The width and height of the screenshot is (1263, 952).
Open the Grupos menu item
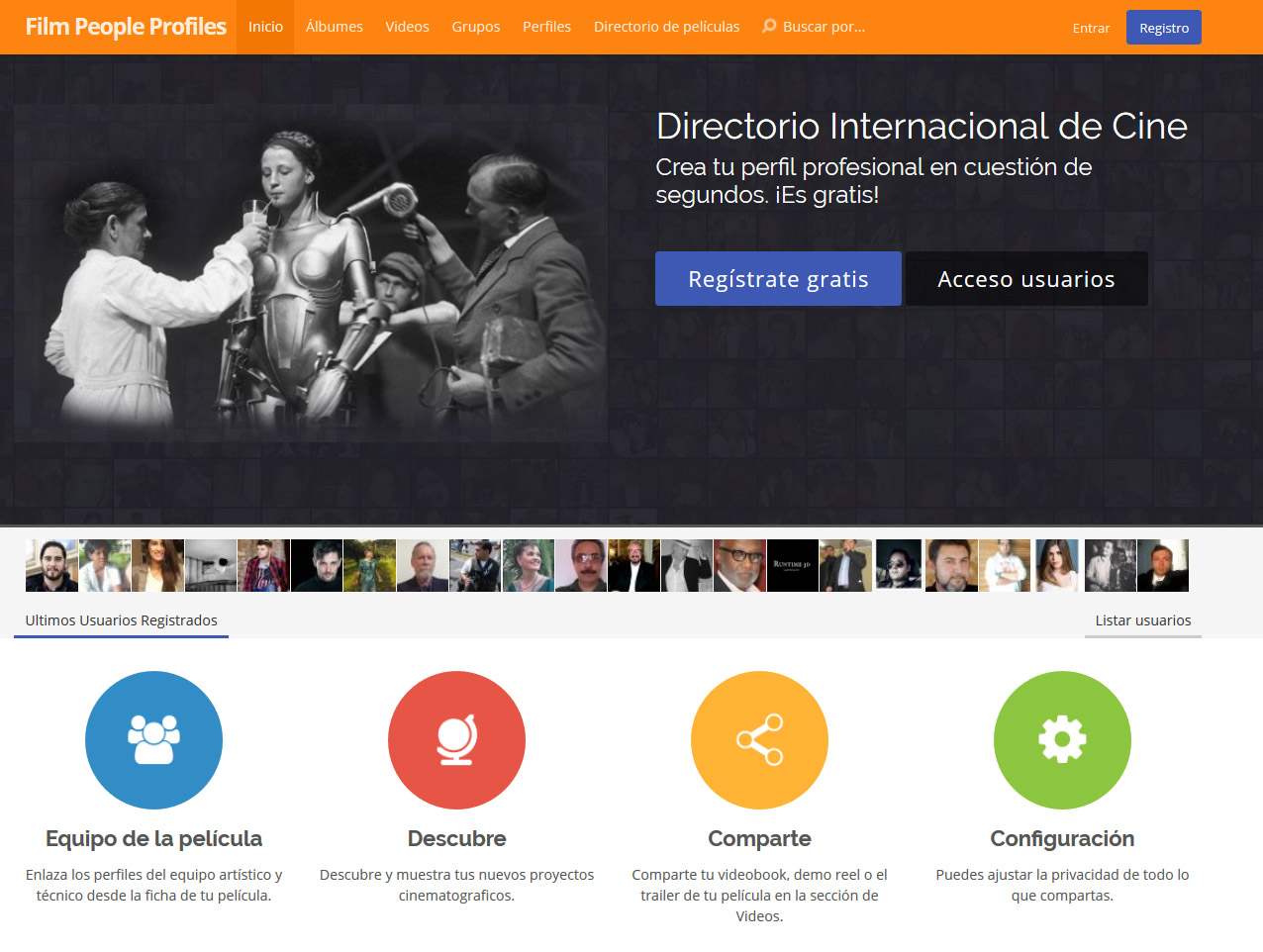pos(476,27)
